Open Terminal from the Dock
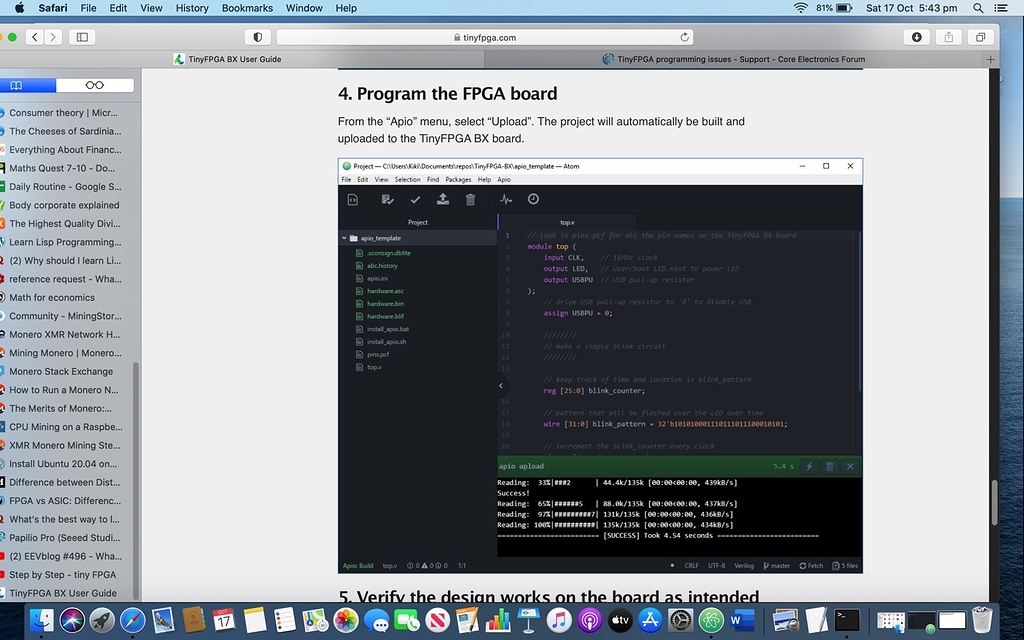Viewport: 1024px width, 640px height. (847, 620)
